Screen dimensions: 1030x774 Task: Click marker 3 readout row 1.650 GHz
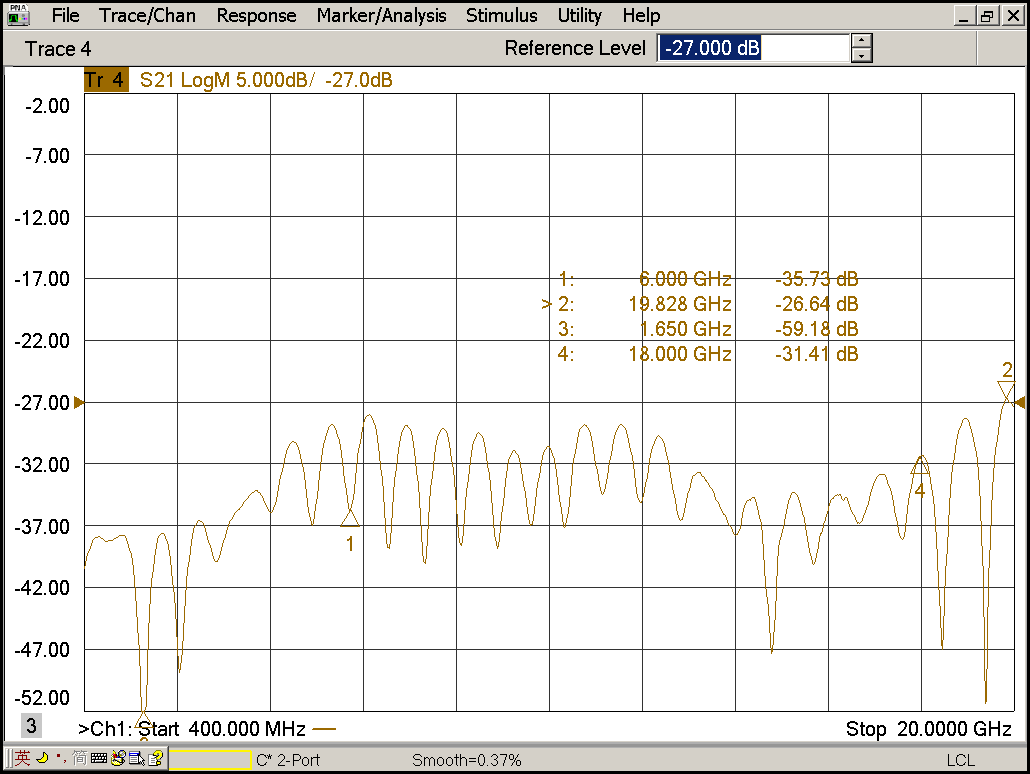(x=708, y=329)
